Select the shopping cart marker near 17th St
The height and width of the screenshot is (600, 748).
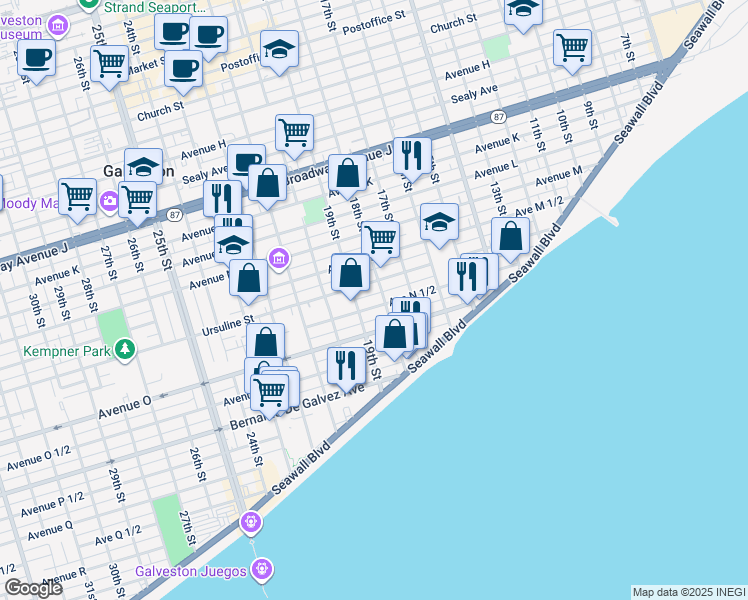coord(380,241)
